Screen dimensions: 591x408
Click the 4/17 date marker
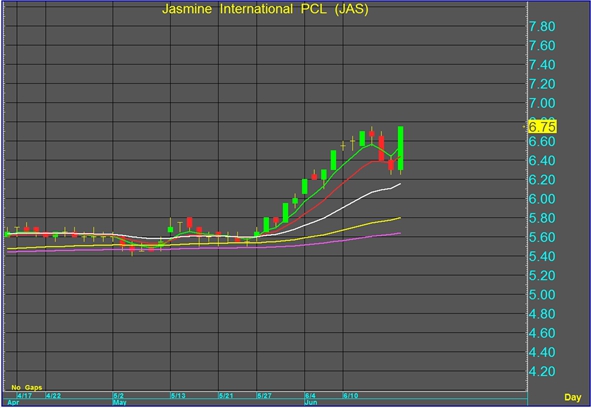[x=25, y=396]
